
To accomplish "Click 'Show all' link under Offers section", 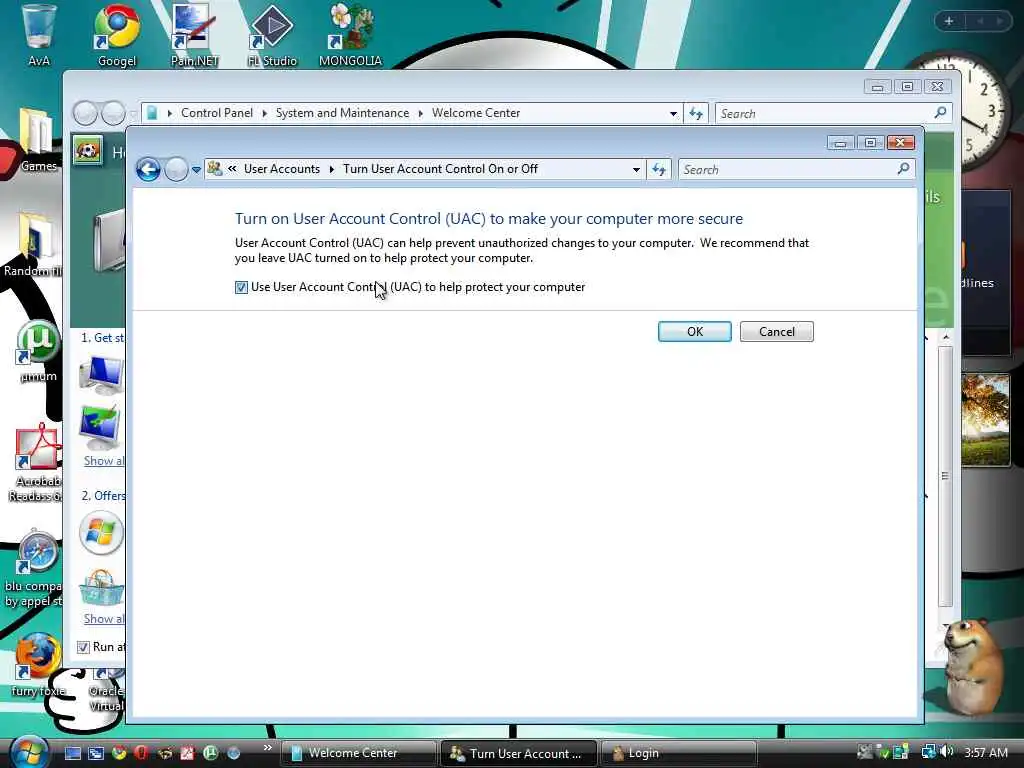I will coord(104,619).
